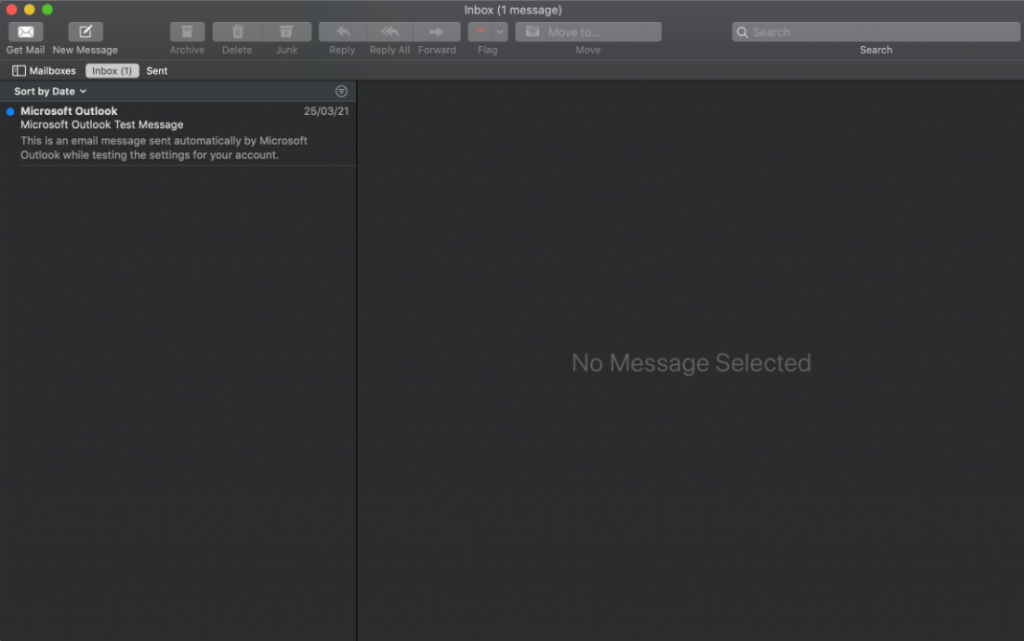Toggle the Mailboxes sidebar
Screen dimensions: 1024x641
coord(44,71)
